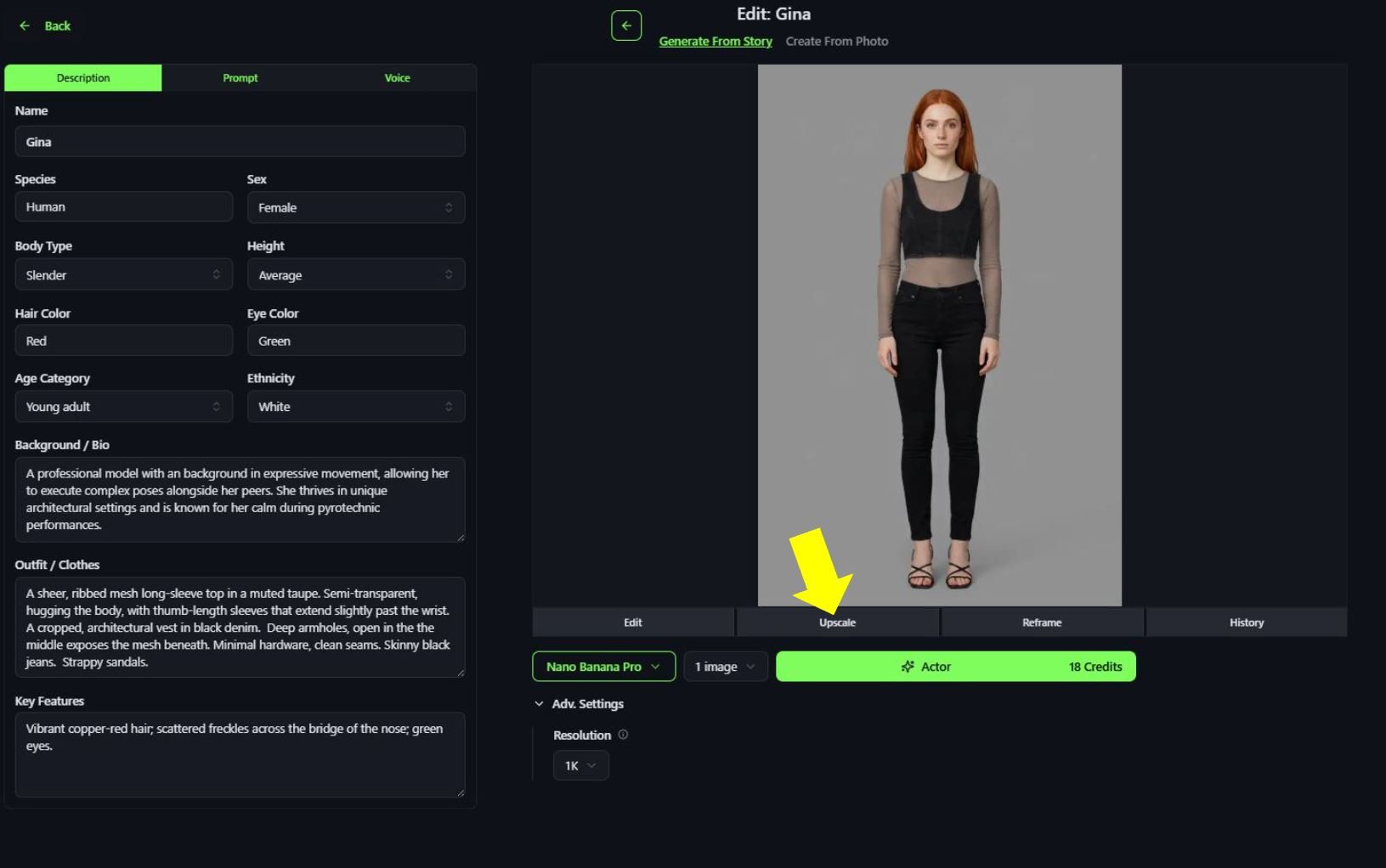Click the Reframe button

click(1042, 622)
